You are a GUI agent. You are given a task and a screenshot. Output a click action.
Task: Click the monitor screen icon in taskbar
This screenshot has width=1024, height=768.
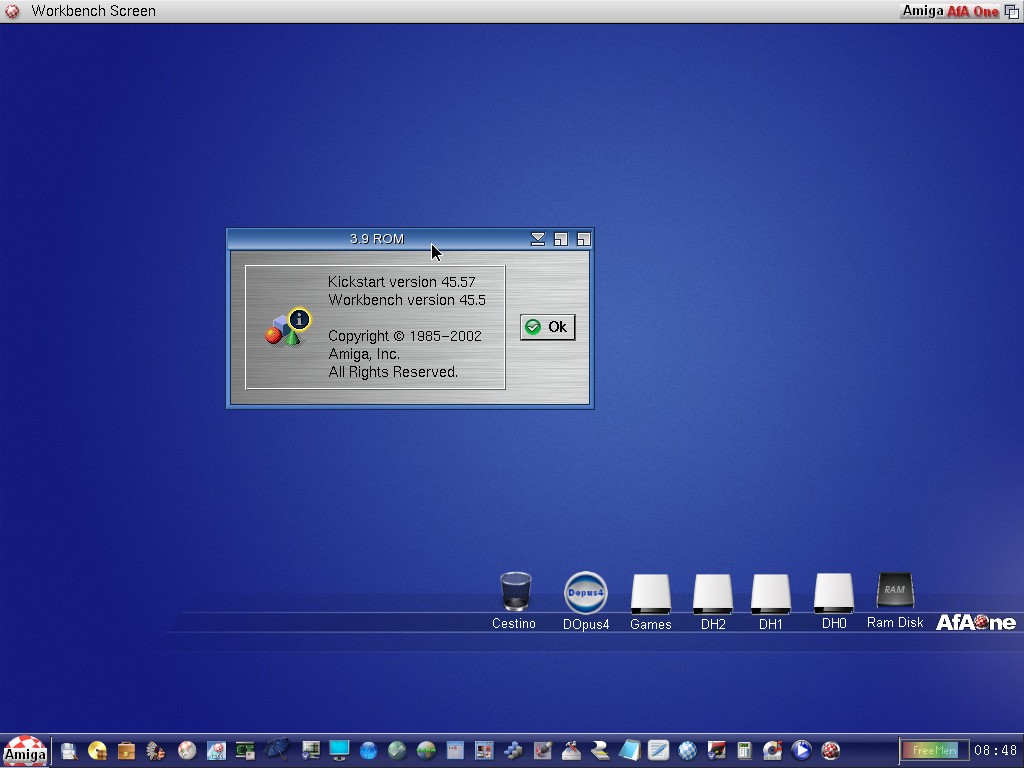pos(339,750)
